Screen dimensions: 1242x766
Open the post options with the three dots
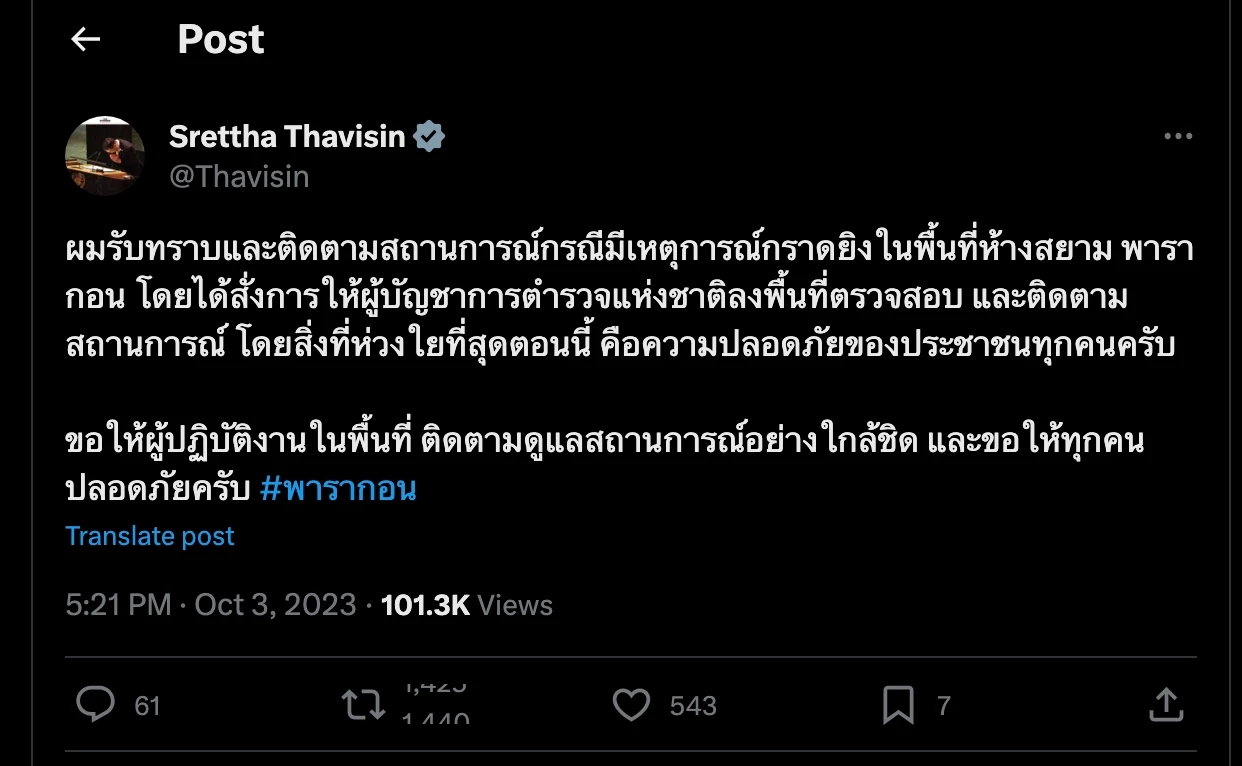click(1178, 135)
